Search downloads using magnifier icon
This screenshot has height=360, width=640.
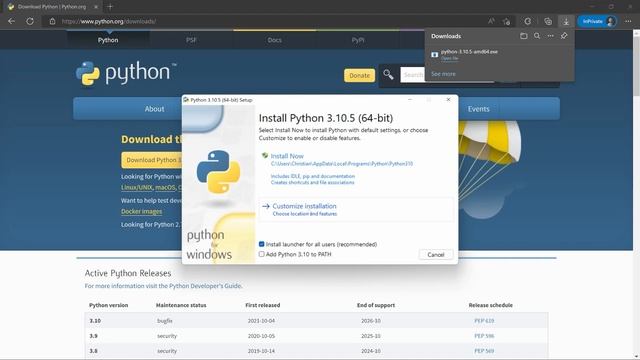[x=537, y=36]
